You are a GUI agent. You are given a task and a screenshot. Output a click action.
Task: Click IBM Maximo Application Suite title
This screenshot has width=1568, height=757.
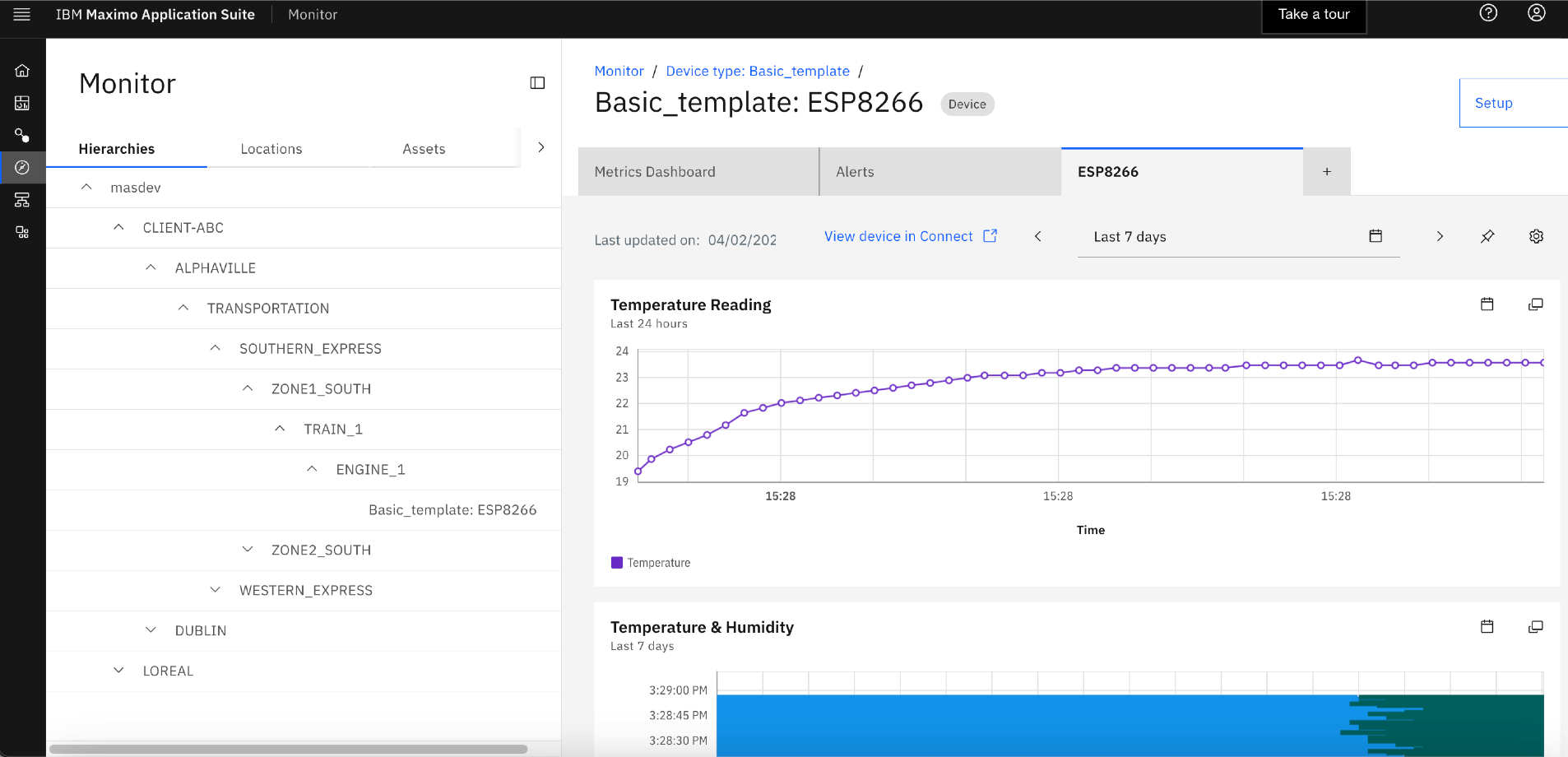point(155,15)
